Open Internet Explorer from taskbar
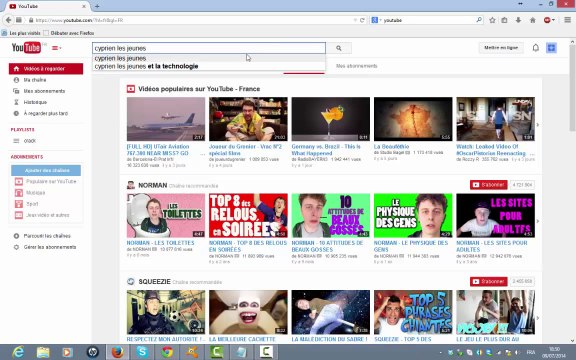576x360 pixels. click(18, 352)
